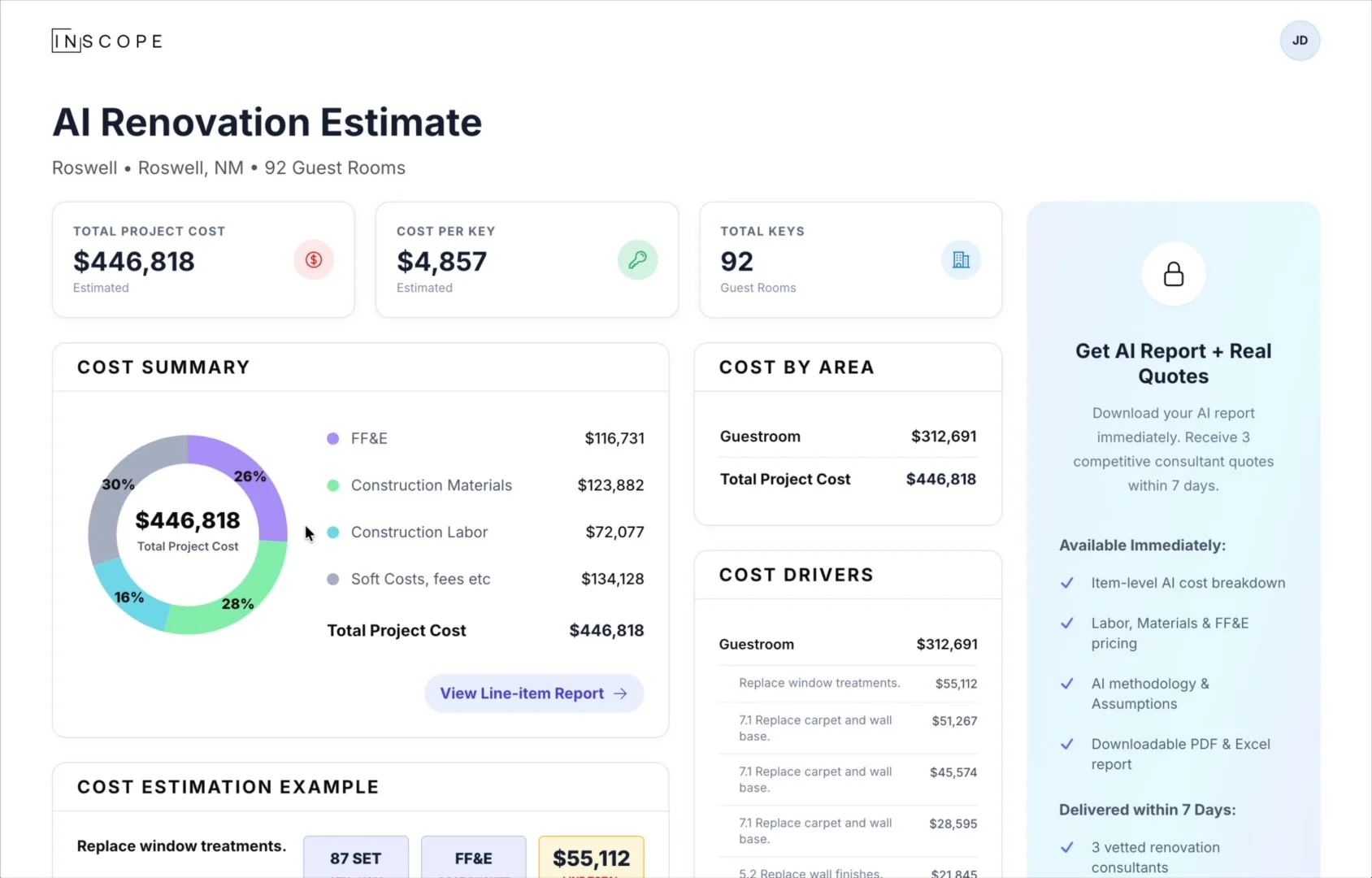
Task: Click the blue building icon in Total Keys card
Action: pos(961,259)
